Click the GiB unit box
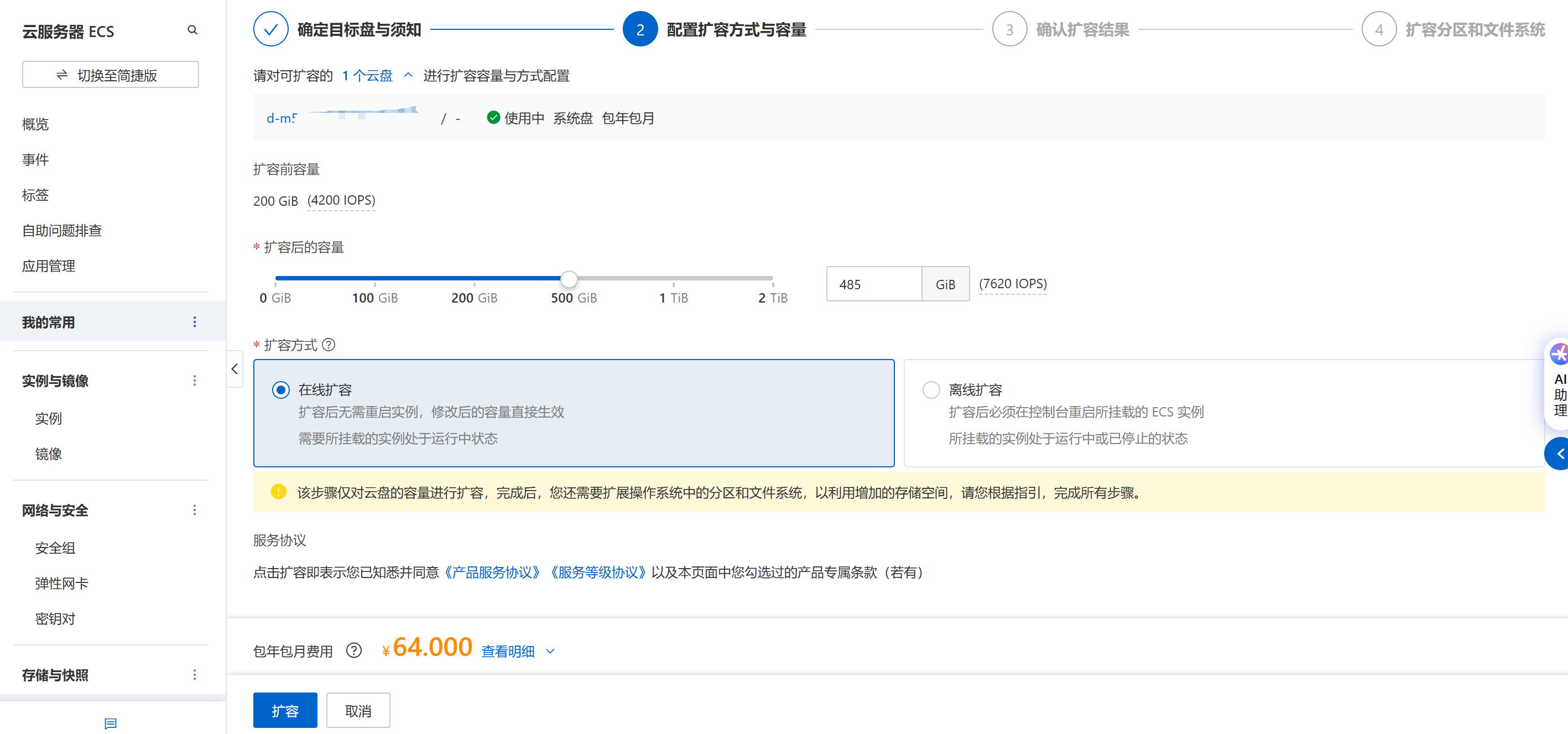This screenshot has height=734, width=1568. pos(945,284)
